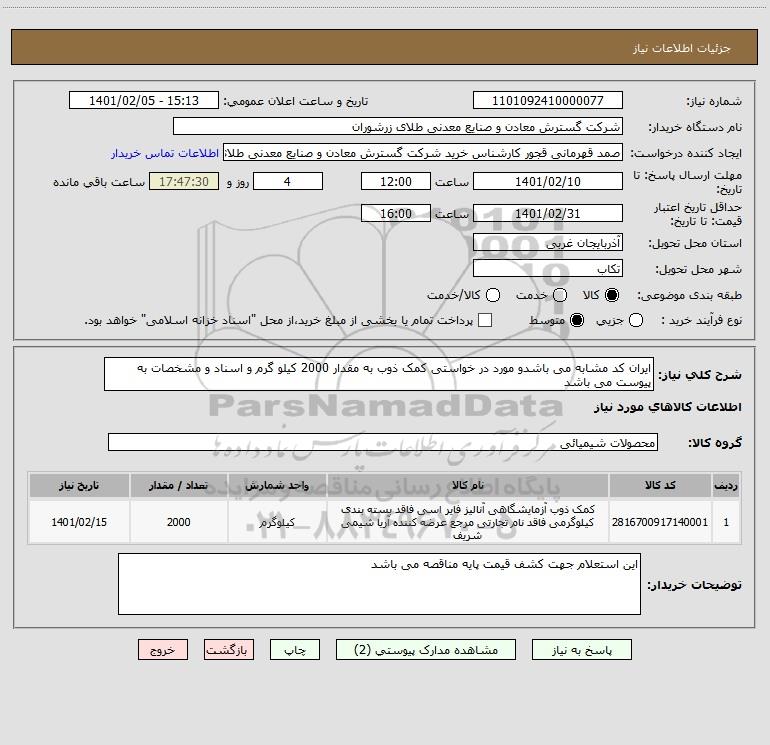Click the item name cell کمک ذوب آزمایشگاهی

point(468,522)
